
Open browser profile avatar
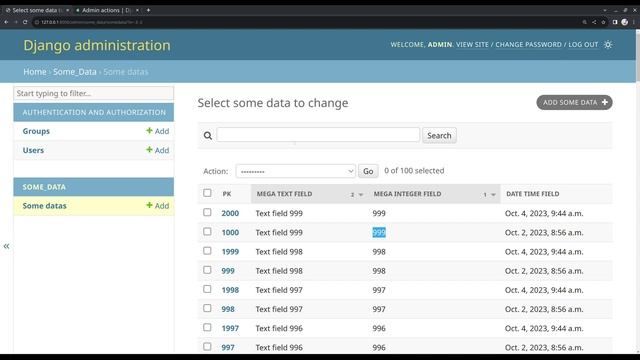coord(624,22)
